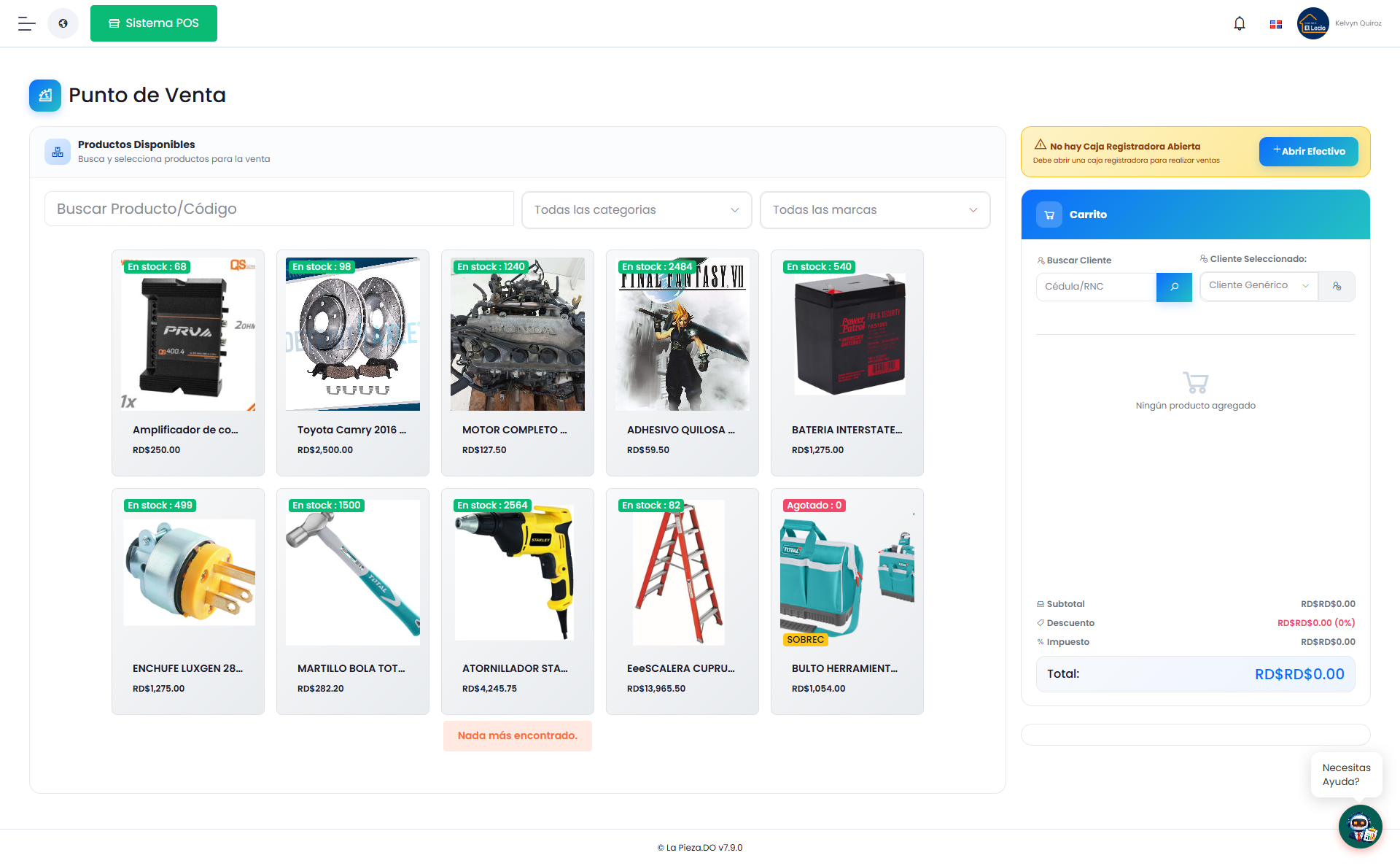Click the Productos Disponibles panel icon

tap(58, 152)
